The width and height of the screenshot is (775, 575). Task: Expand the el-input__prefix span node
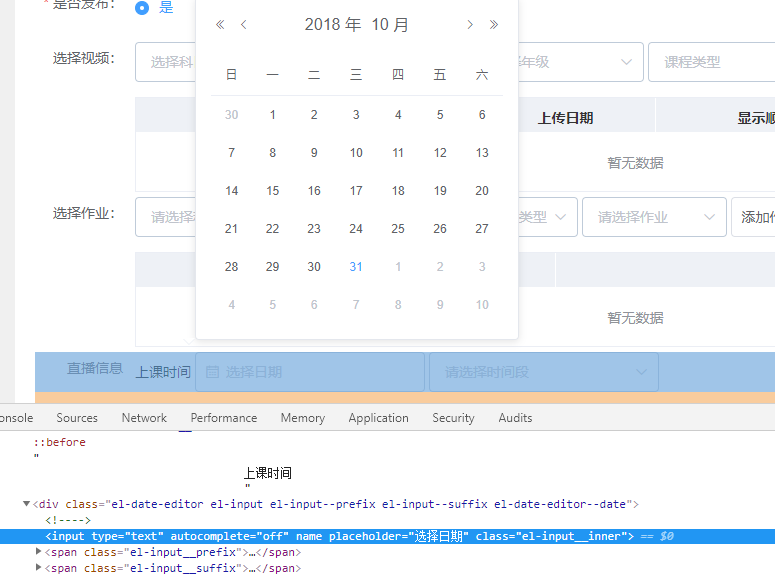(x=39, y=551)
